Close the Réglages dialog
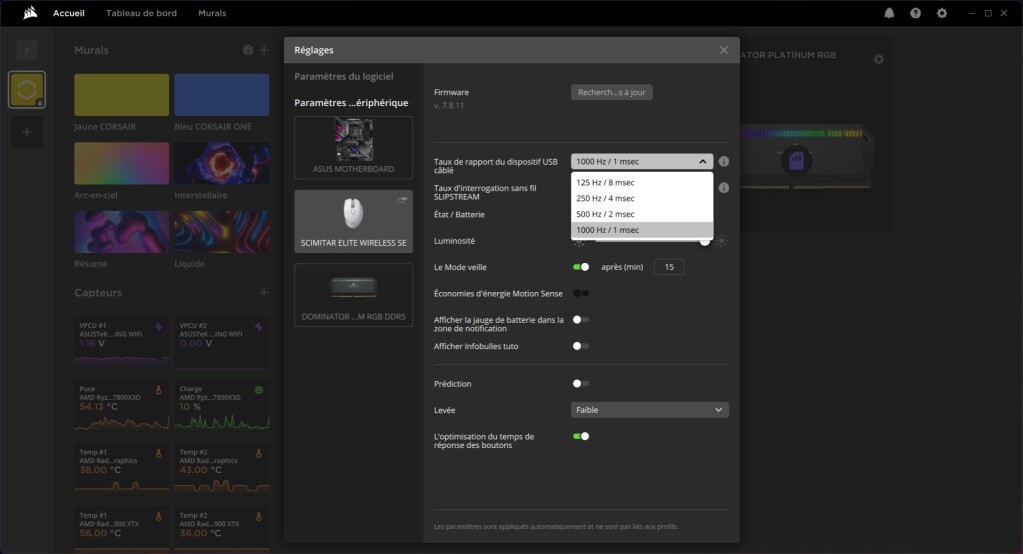Viewport: 1023px width, 554px height. click(x=724, y=50)
